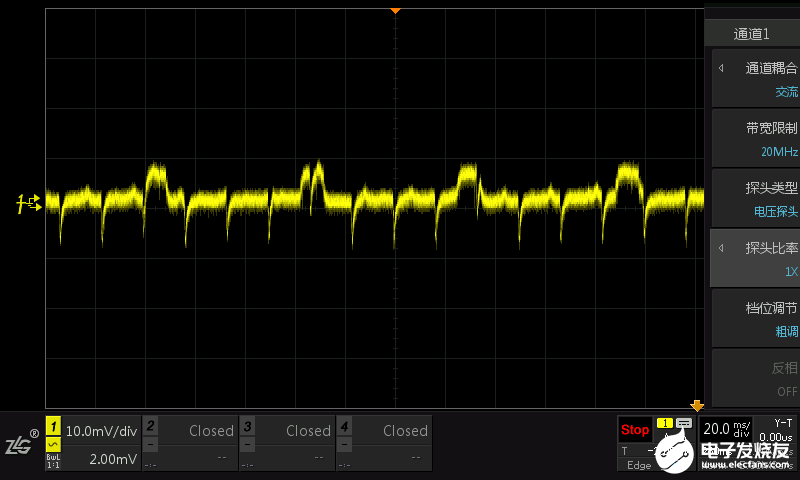The height and width of the screenshot is (480, 800).
Task: Click the Edge trigger type label
Action: pyautogui.click(x=639, y=465)
